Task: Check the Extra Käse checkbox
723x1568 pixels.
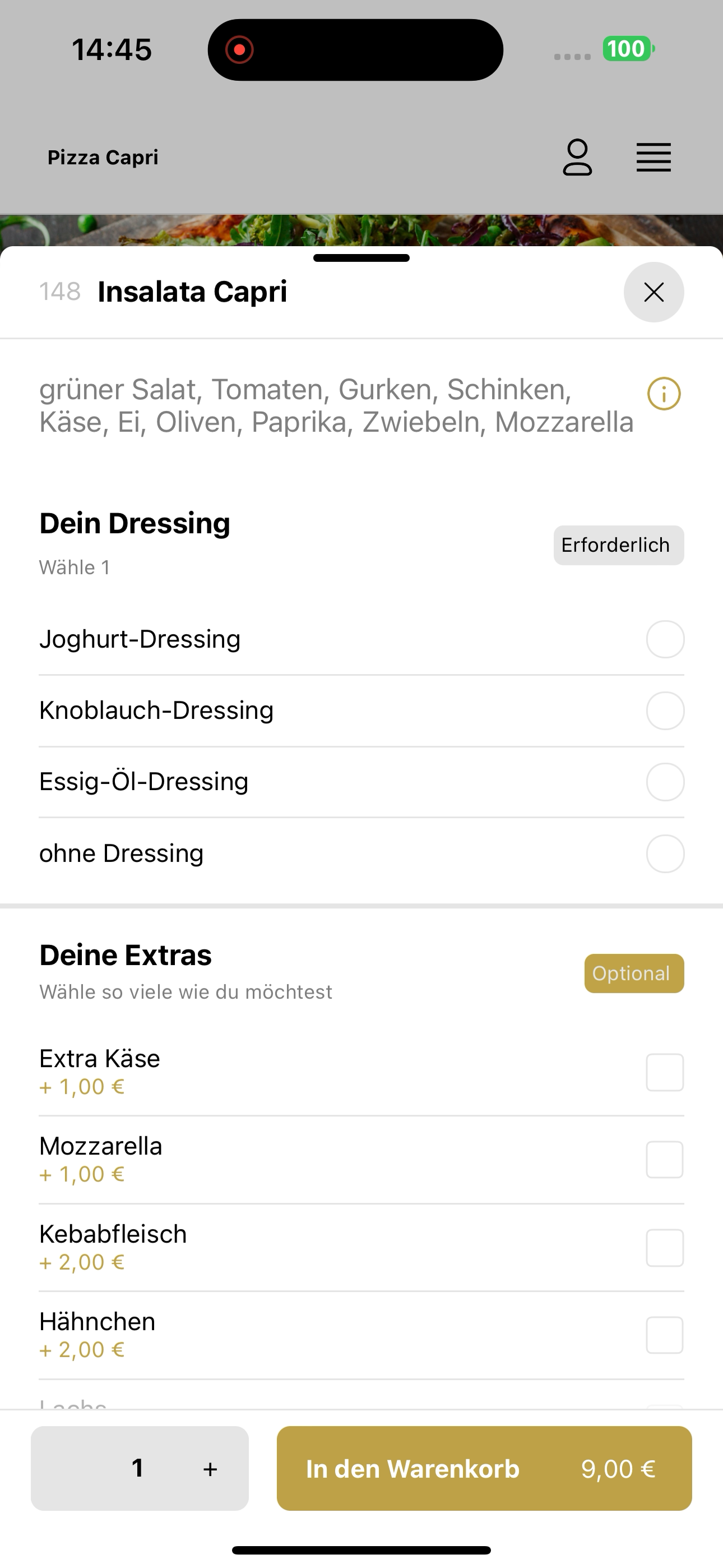Action: pyautogui.click(x=665, y=1072)
